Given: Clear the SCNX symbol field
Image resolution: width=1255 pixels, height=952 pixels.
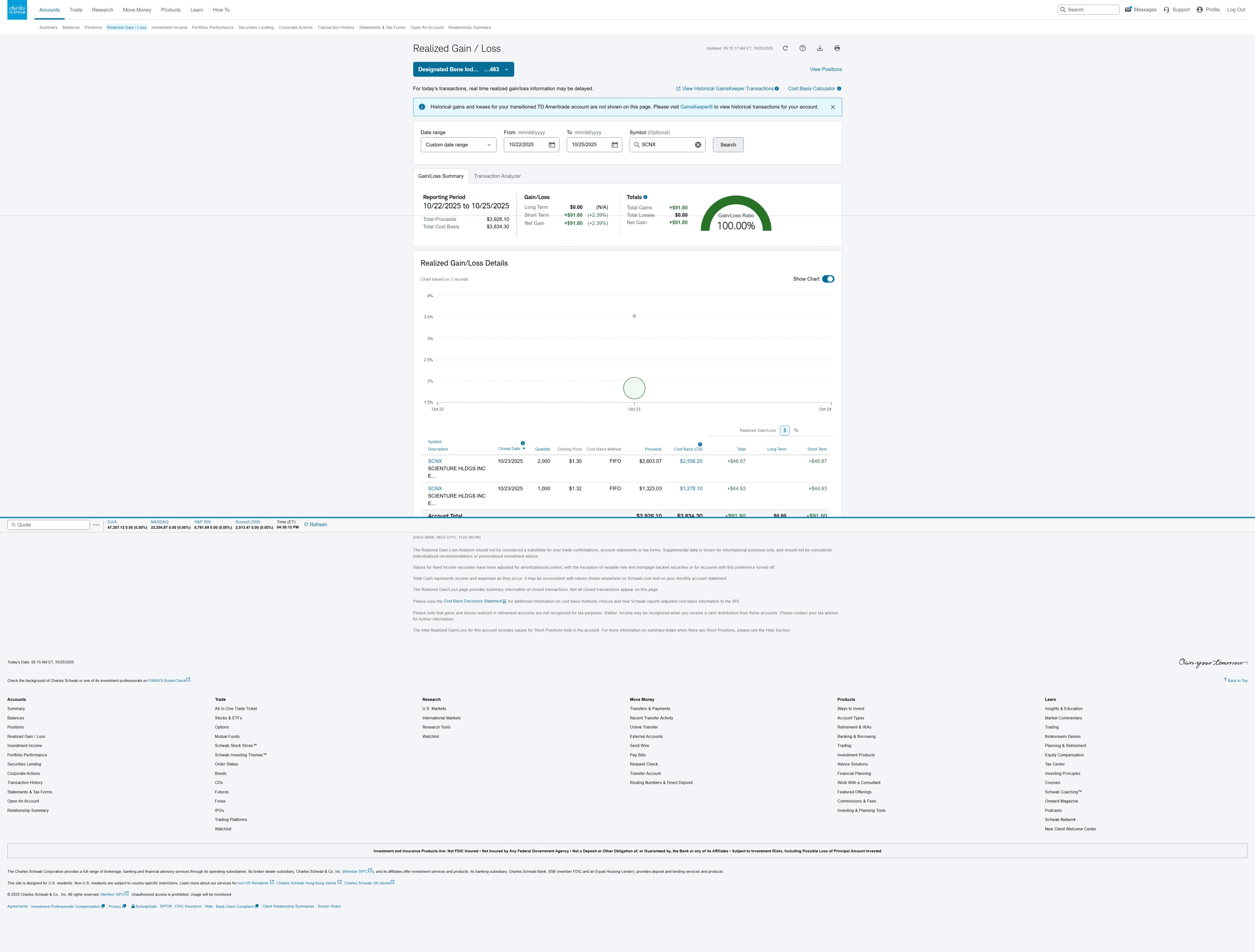Looking at the screenshot, I should point(698,145).
